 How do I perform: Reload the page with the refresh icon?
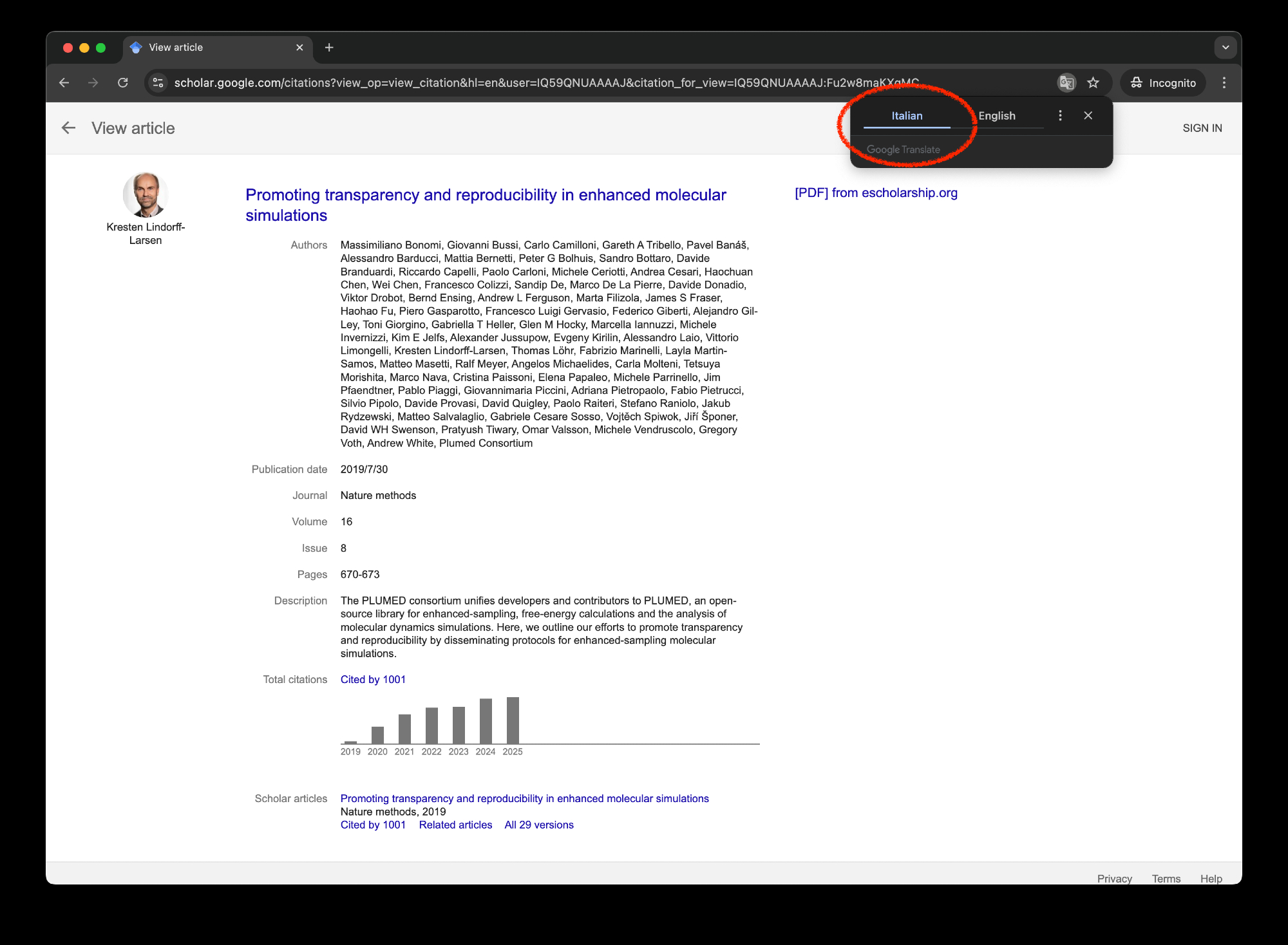tap(123, 82)
